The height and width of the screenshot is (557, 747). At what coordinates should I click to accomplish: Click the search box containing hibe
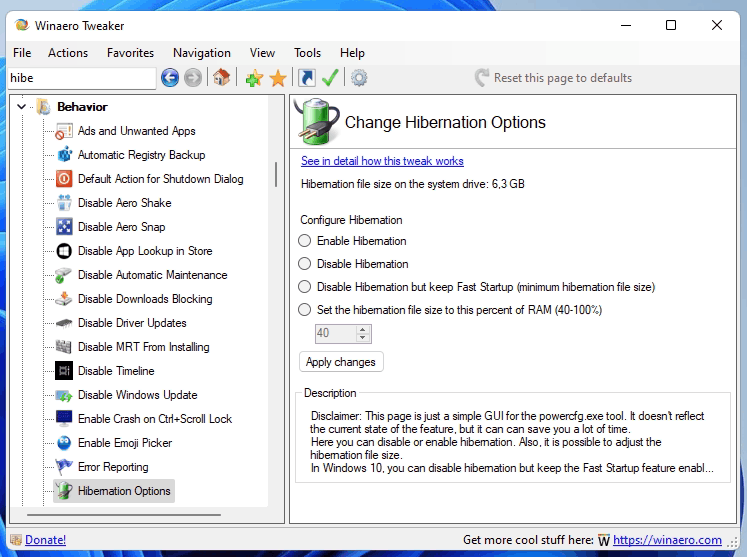[82, 78]
